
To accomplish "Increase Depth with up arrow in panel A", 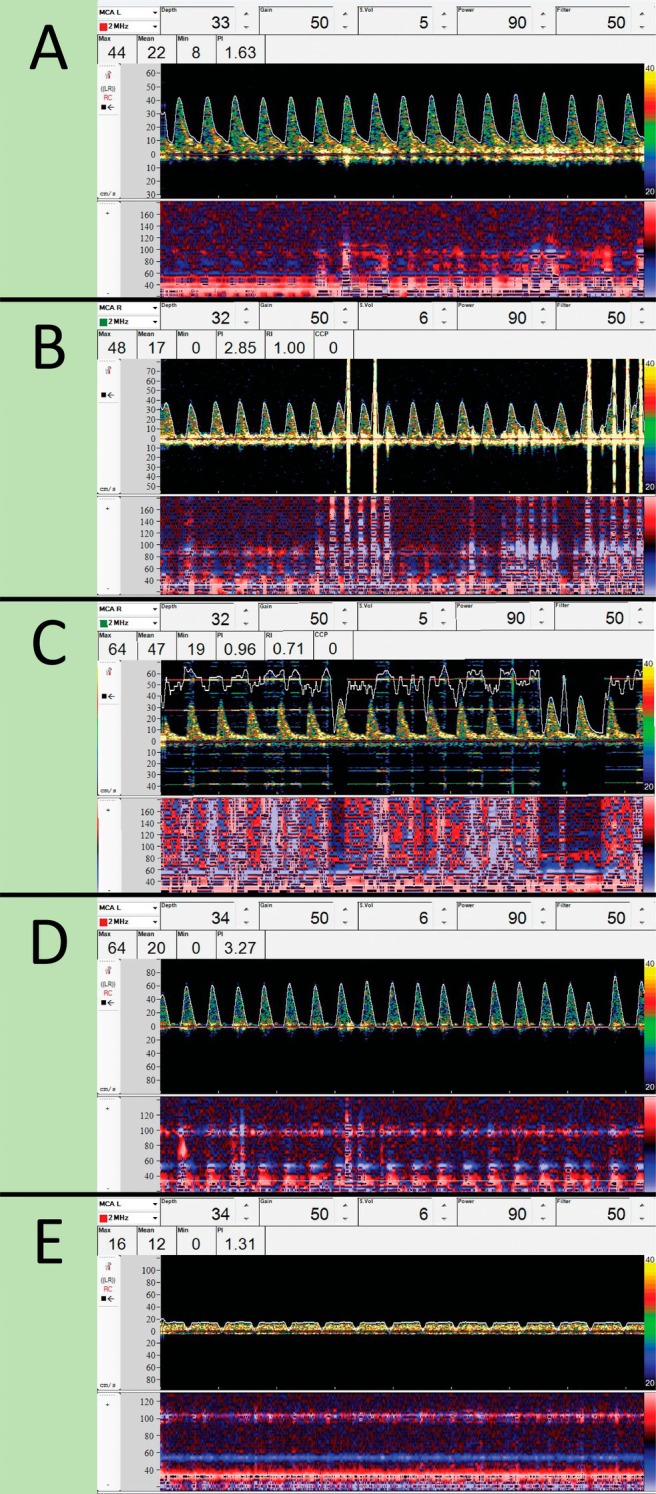I will coord(248,13).
